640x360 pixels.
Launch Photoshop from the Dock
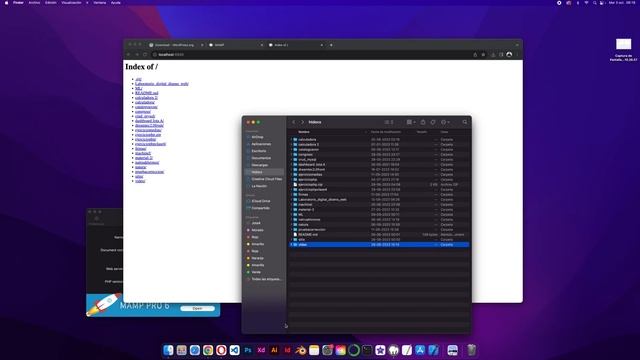248,350
